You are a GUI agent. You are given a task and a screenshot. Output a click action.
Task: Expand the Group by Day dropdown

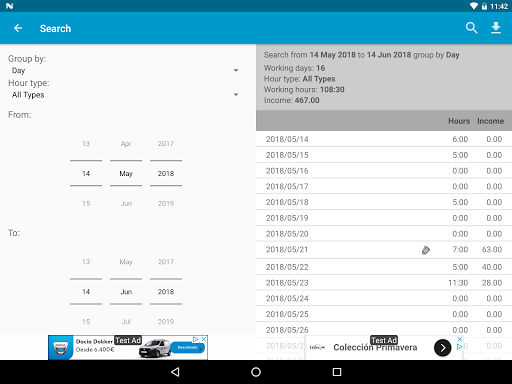pos(123,70)
